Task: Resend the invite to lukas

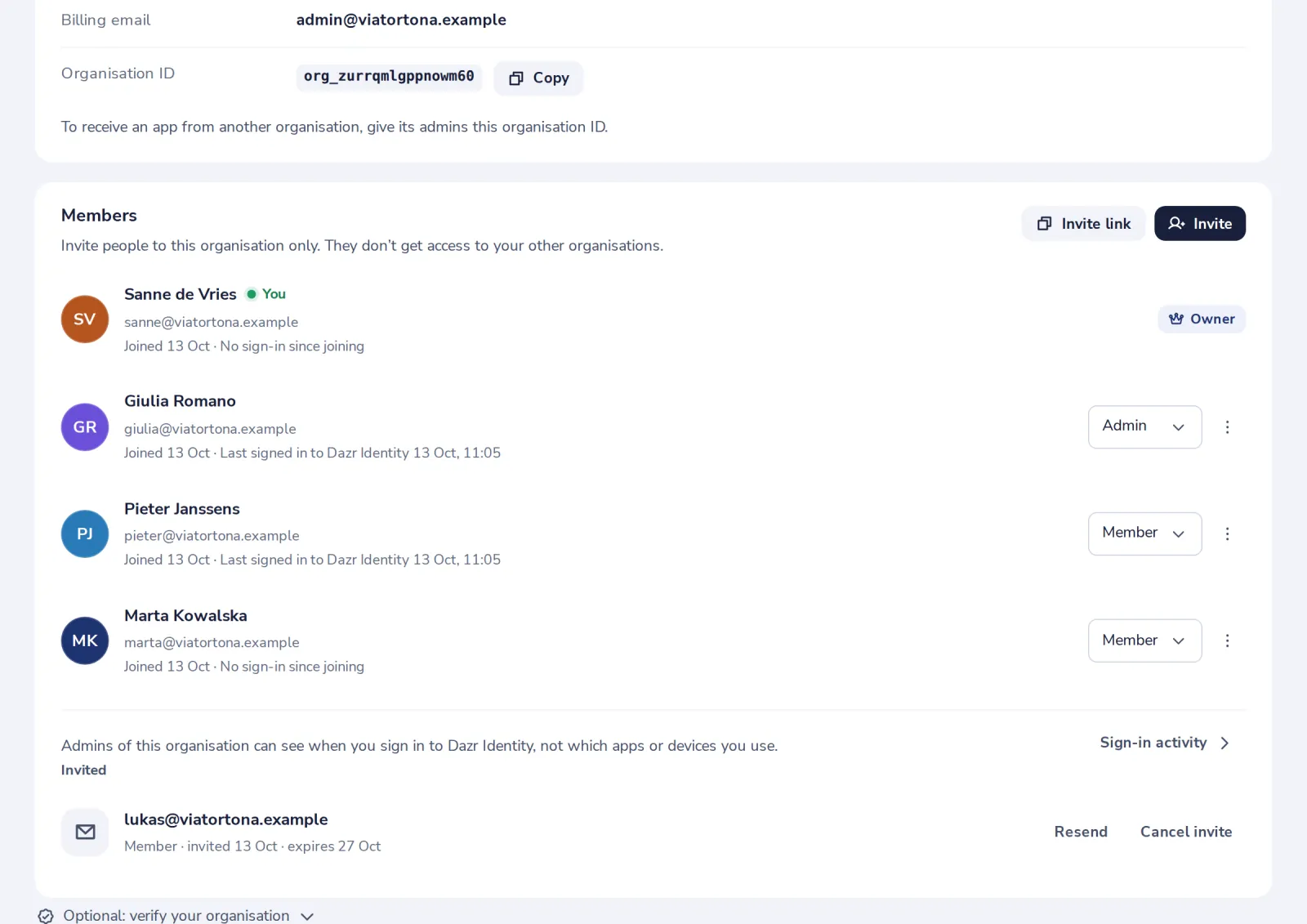Action: [1081, 832]
